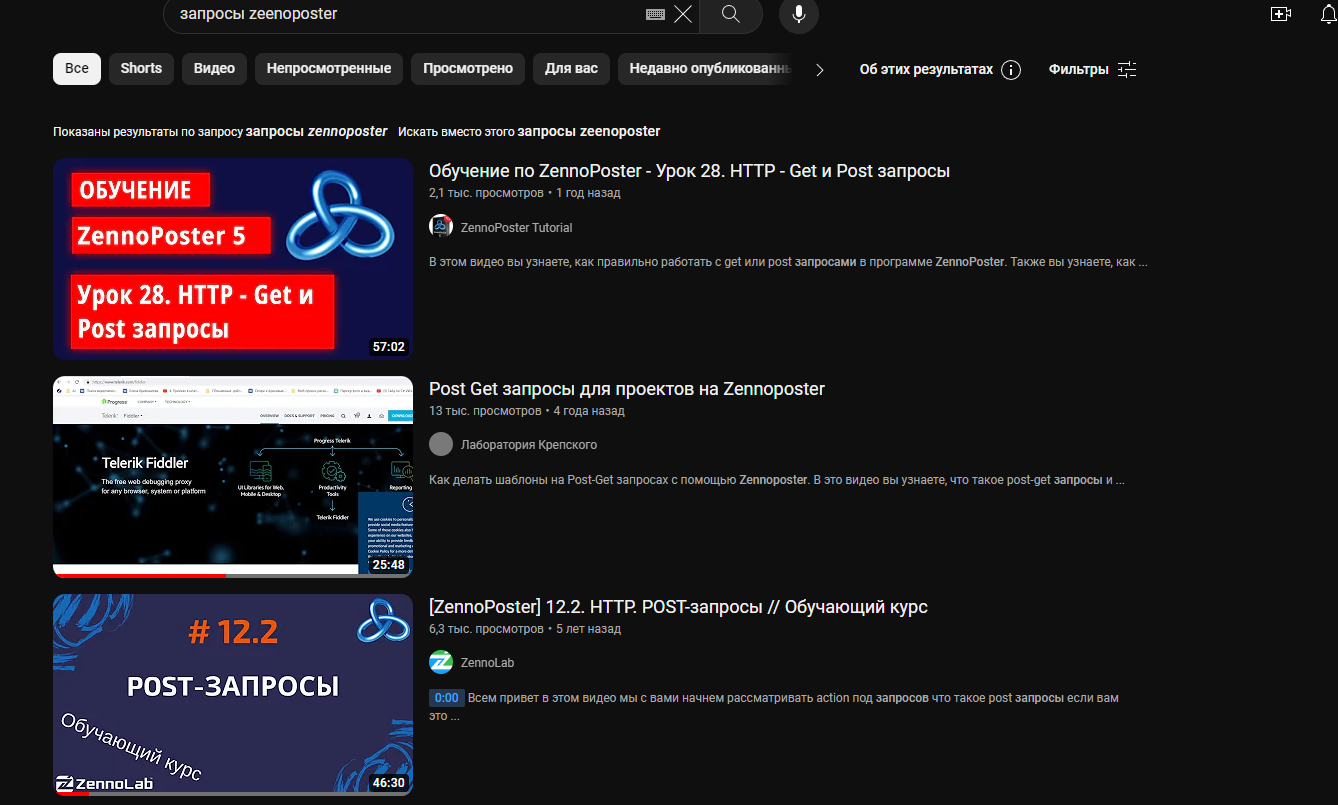Go to ZennoLab channel name
Viewport: 1338px width, 805px height.
(487, 663)
